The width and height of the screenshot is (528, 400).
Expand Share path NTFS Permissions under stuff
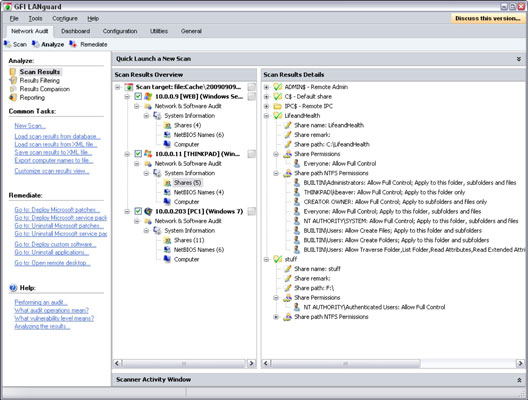tap(276, 317)
